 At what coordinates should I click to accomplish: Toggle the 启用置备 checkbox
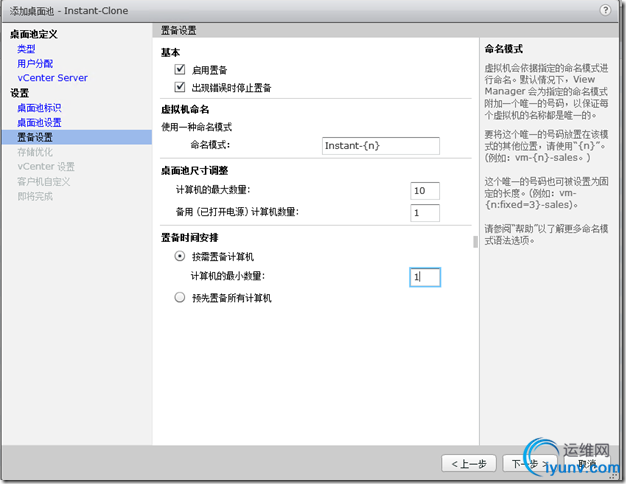point(180,69)
